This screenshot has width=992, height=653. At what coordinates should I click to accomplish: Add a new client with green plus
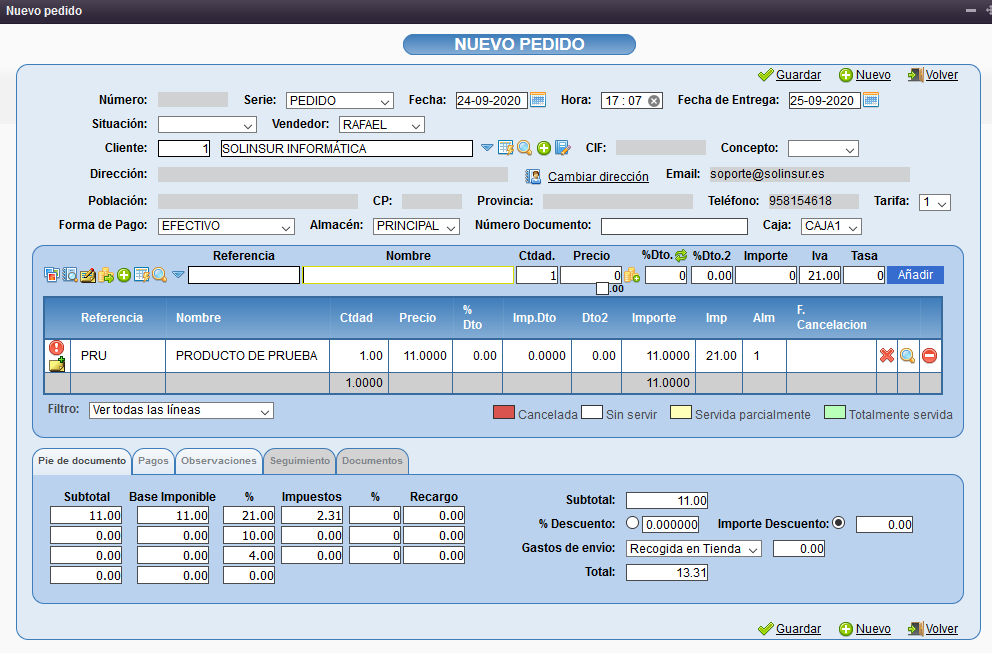[543, 148]
